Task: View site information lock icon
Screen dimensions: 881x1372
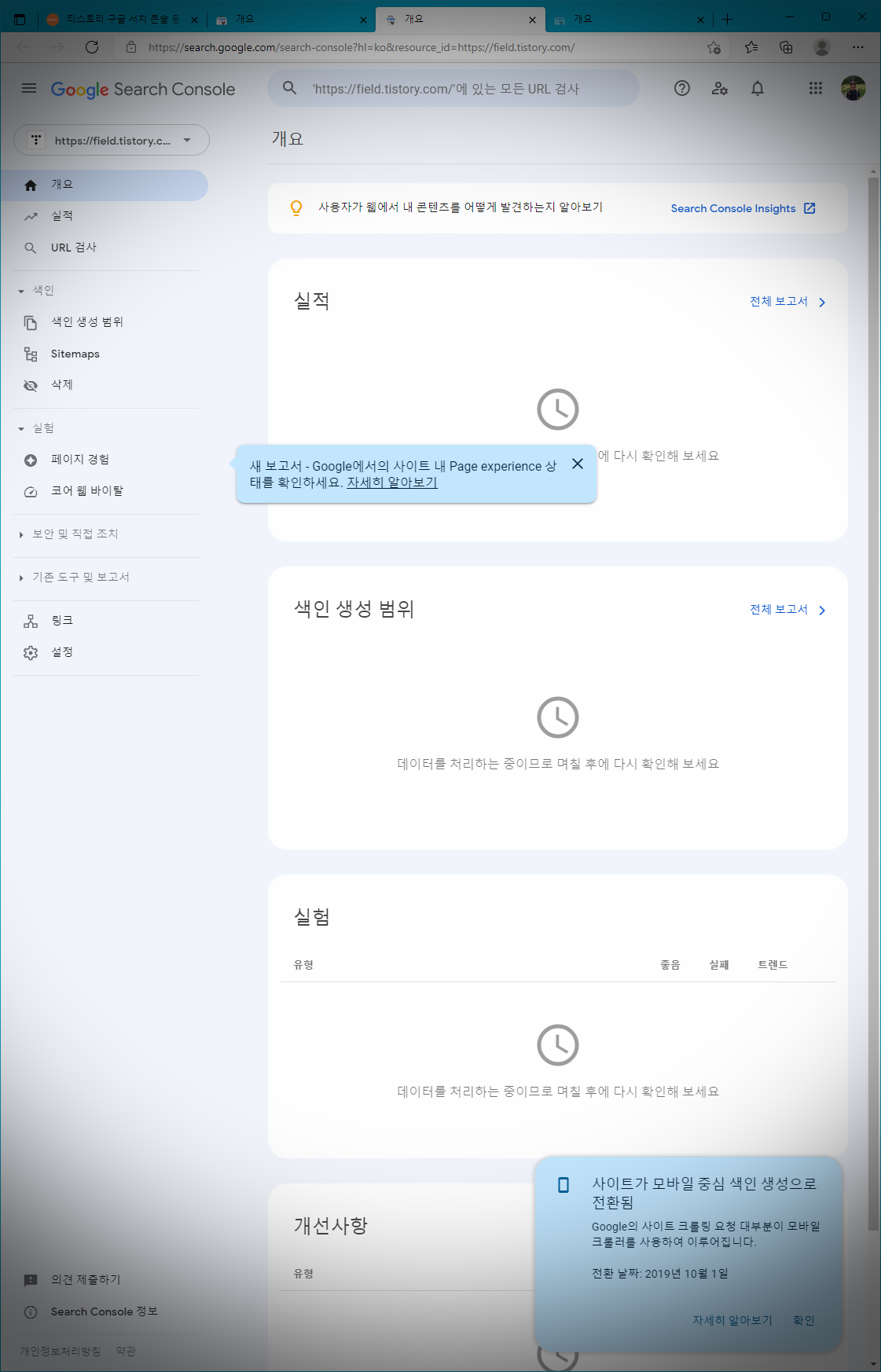Action: coord(131,47)
